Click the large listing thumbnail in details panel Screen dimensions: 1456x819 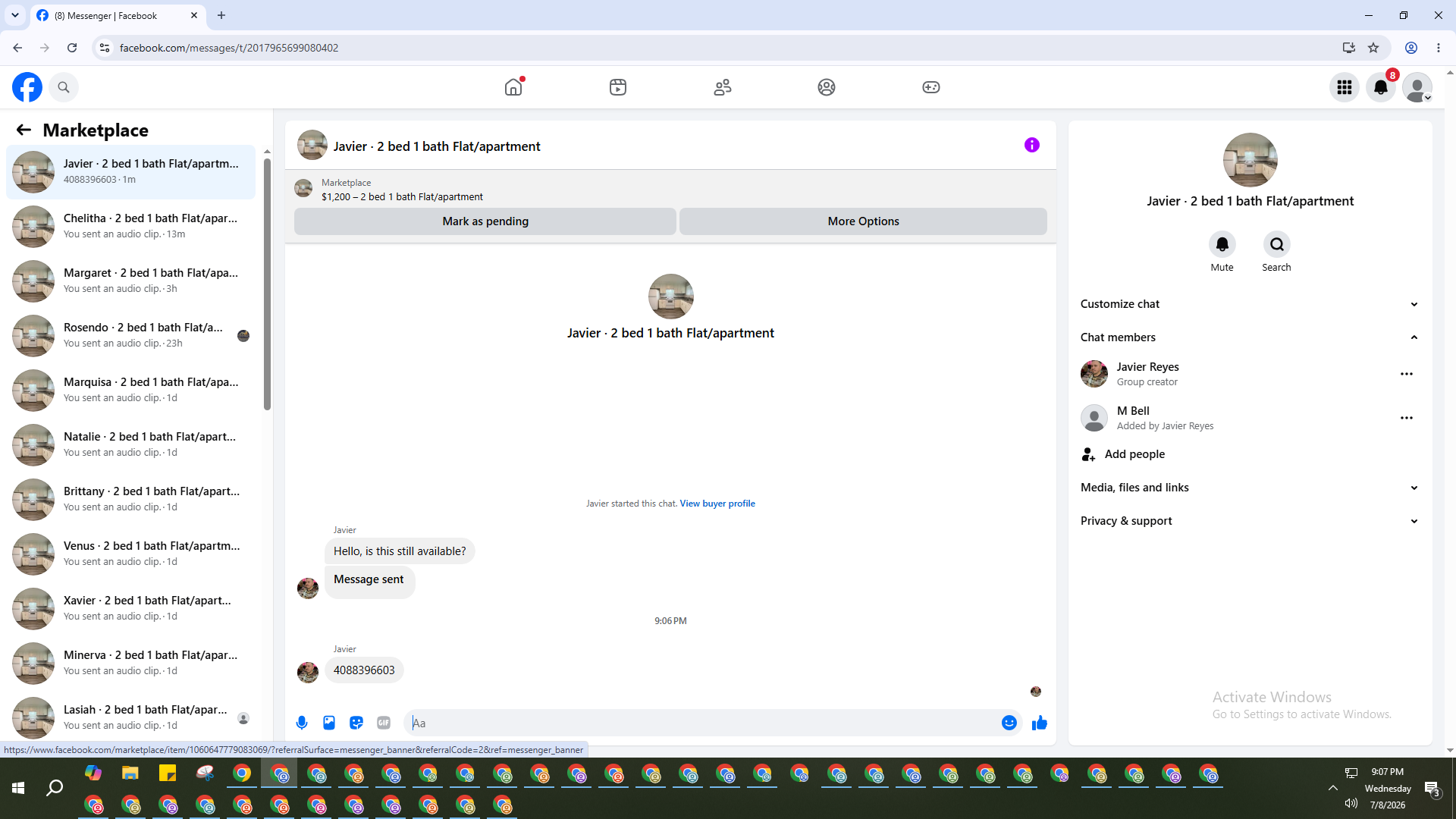click(1250, 160)
